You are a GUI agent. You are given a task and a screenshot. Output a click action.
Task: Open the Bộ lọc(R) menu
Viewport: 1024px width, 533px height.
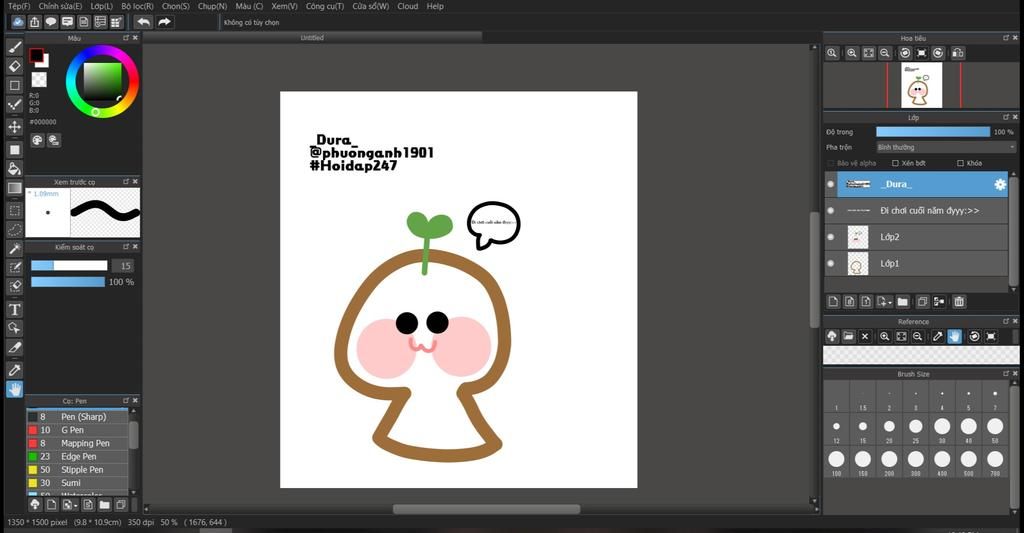click(137, 6)
